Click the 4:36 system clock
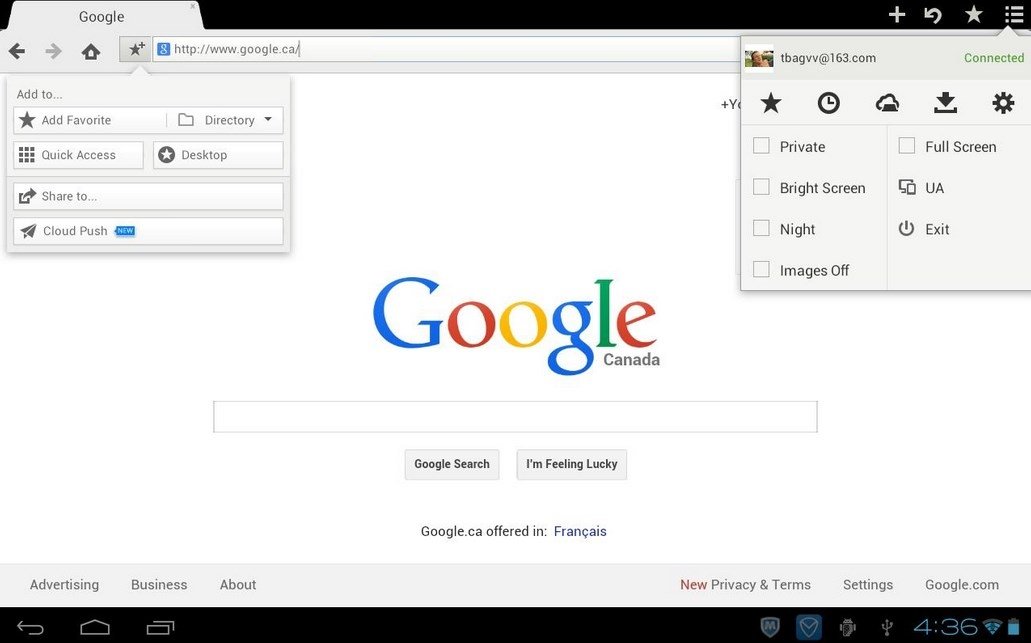Screen dimensions: 1031x643 pyautogui.click(x=946, y=627)
